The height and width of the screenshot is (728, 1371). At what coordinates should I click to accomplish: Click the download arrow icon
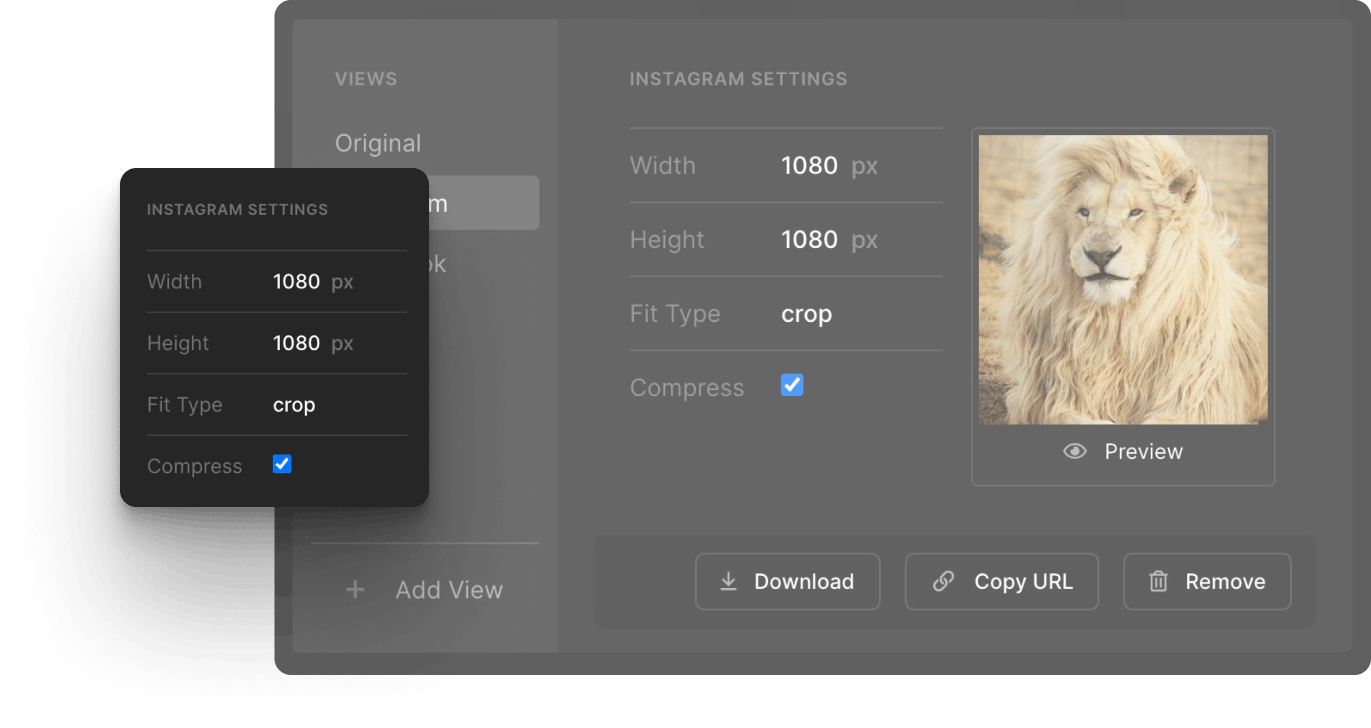(x=729, y=582)
